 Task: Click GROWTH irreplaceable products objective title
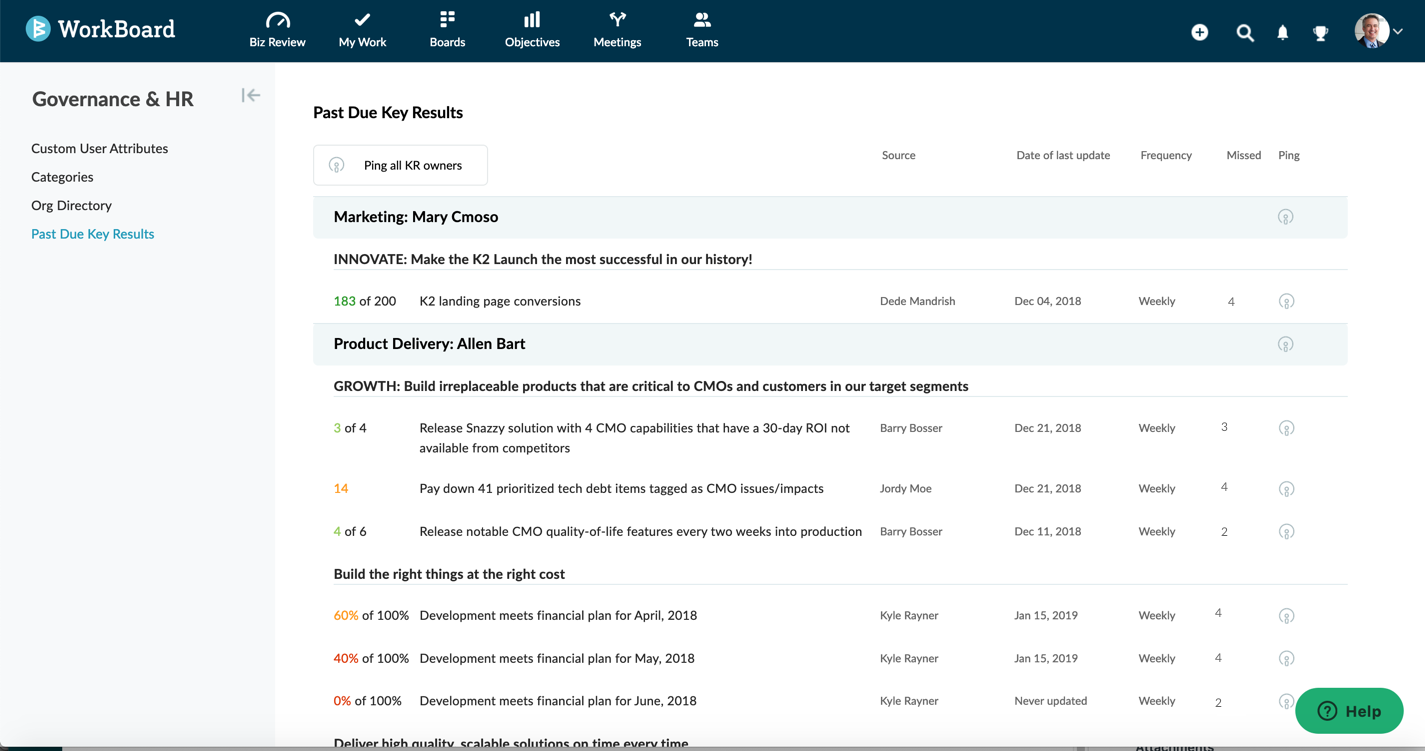coord(651,386)
